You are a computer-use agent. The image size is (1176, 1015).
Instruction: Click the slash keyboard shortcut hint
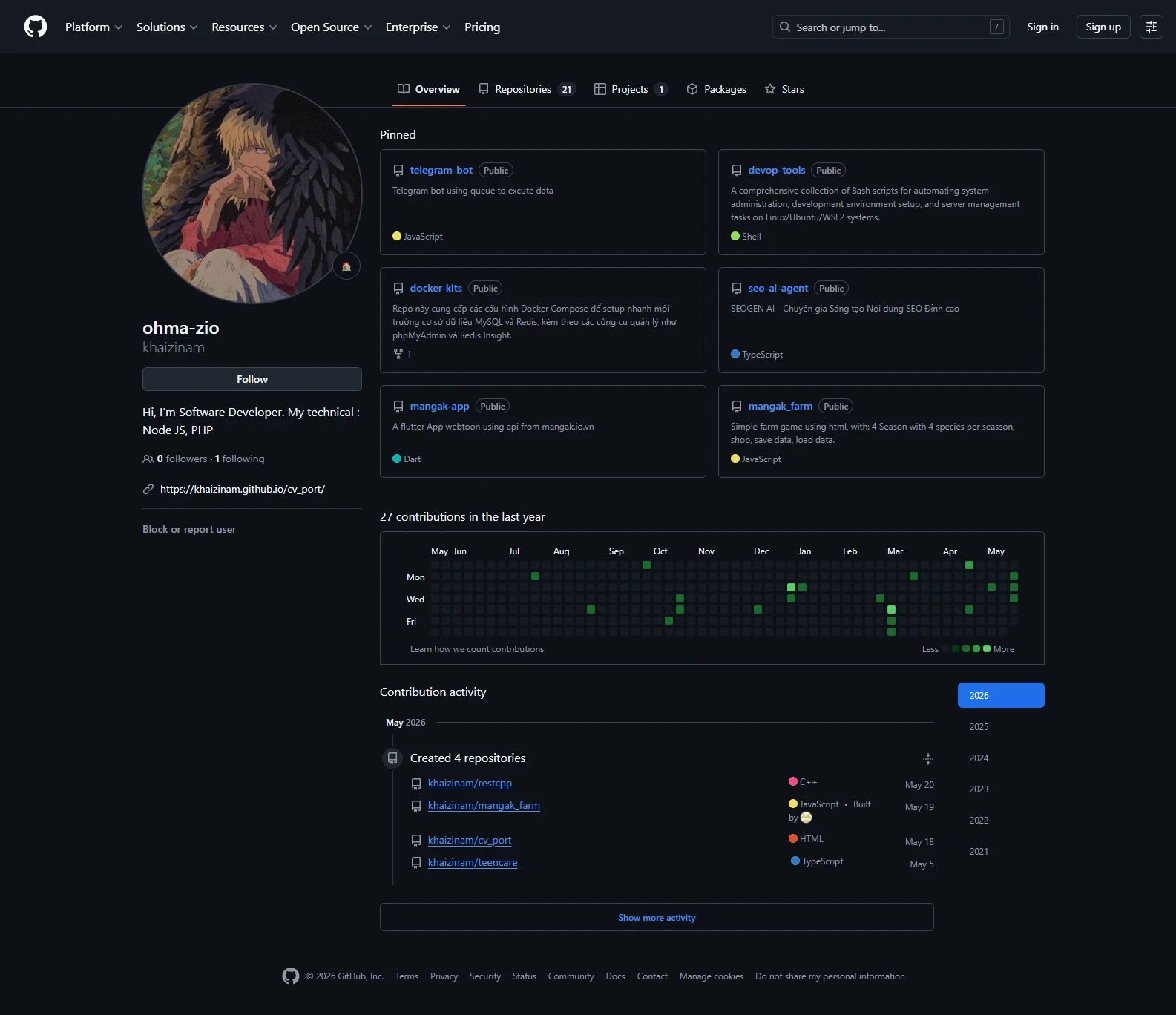(996, 27)
